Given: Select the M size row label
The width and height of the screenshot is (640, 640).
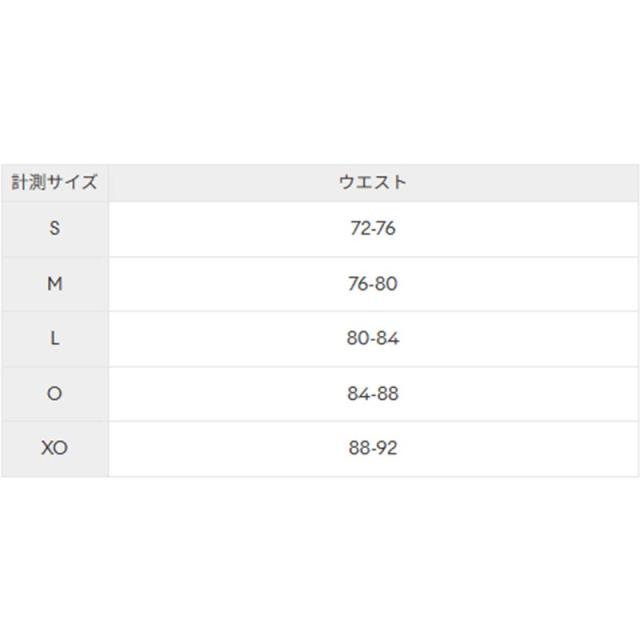Looking at the screenshot, I should point(55,284).
